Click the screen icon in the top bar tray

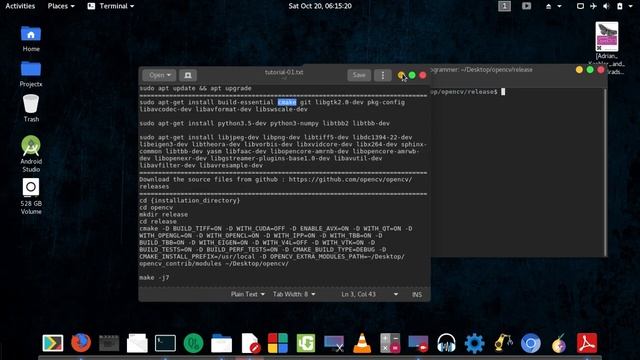pyautogui.click(x=580, y=6)
